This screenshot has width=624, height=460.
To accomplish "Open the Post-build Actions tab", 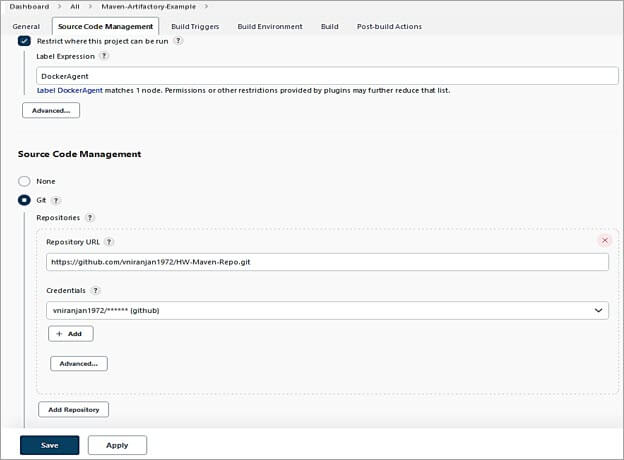I will [389, 26].
